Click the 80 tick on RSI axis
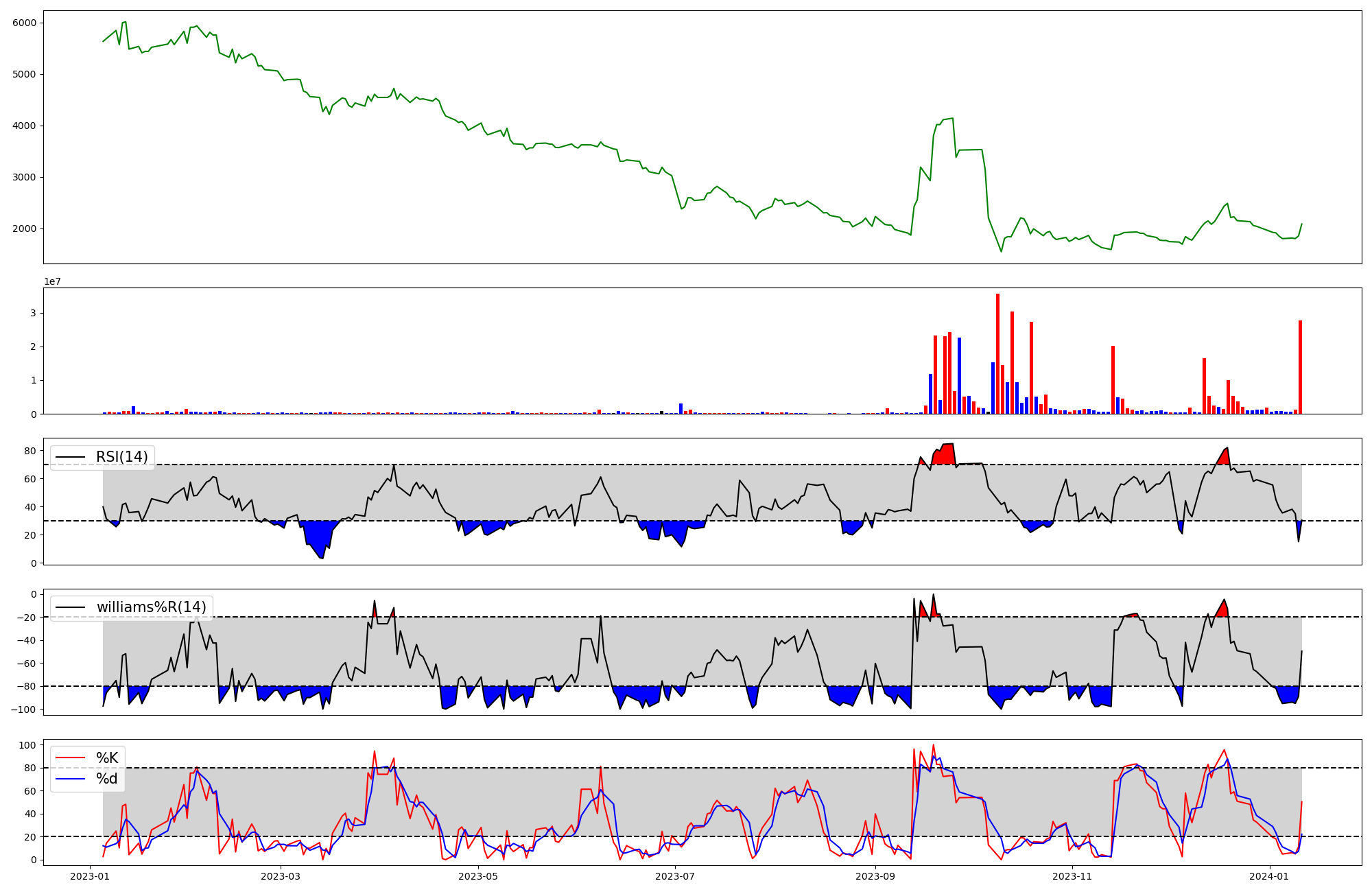Screen dimensions: 1372x892 click(x=30, y=451)
